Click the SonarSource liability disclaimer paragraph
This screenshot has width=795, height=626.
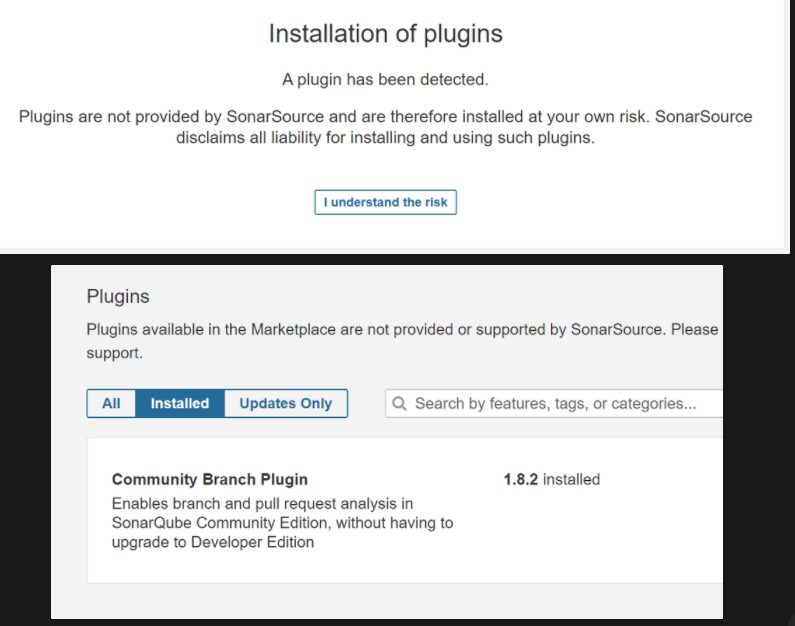tap(385, 127)
